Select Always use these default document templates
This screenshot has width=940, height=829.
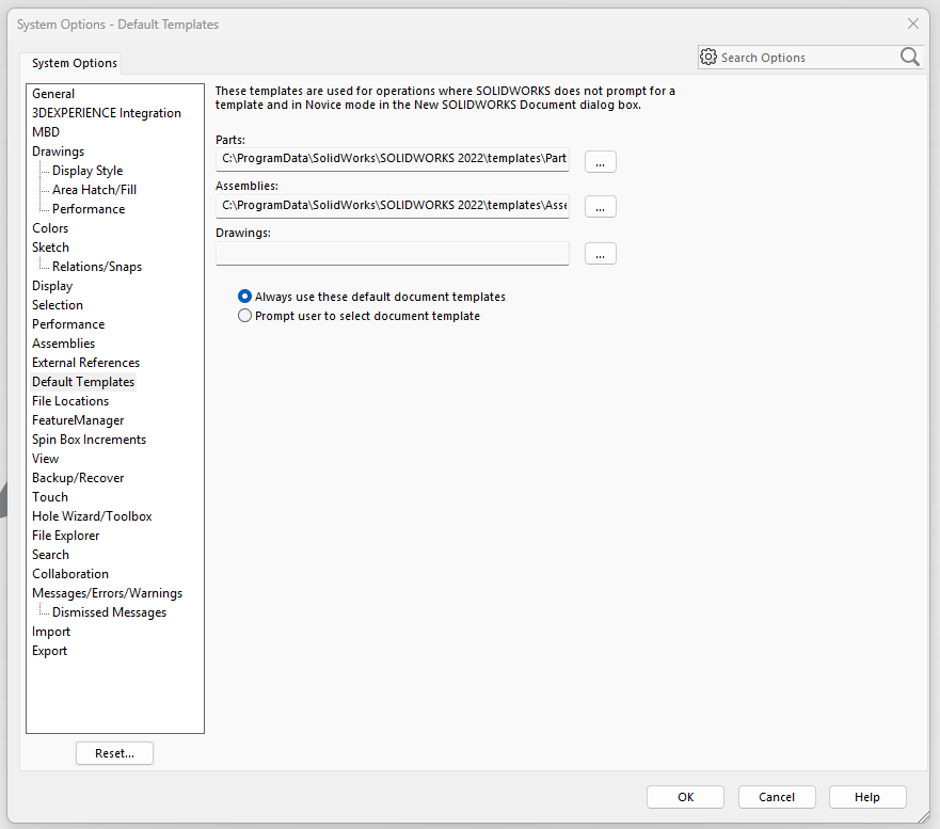coord(372,297)
